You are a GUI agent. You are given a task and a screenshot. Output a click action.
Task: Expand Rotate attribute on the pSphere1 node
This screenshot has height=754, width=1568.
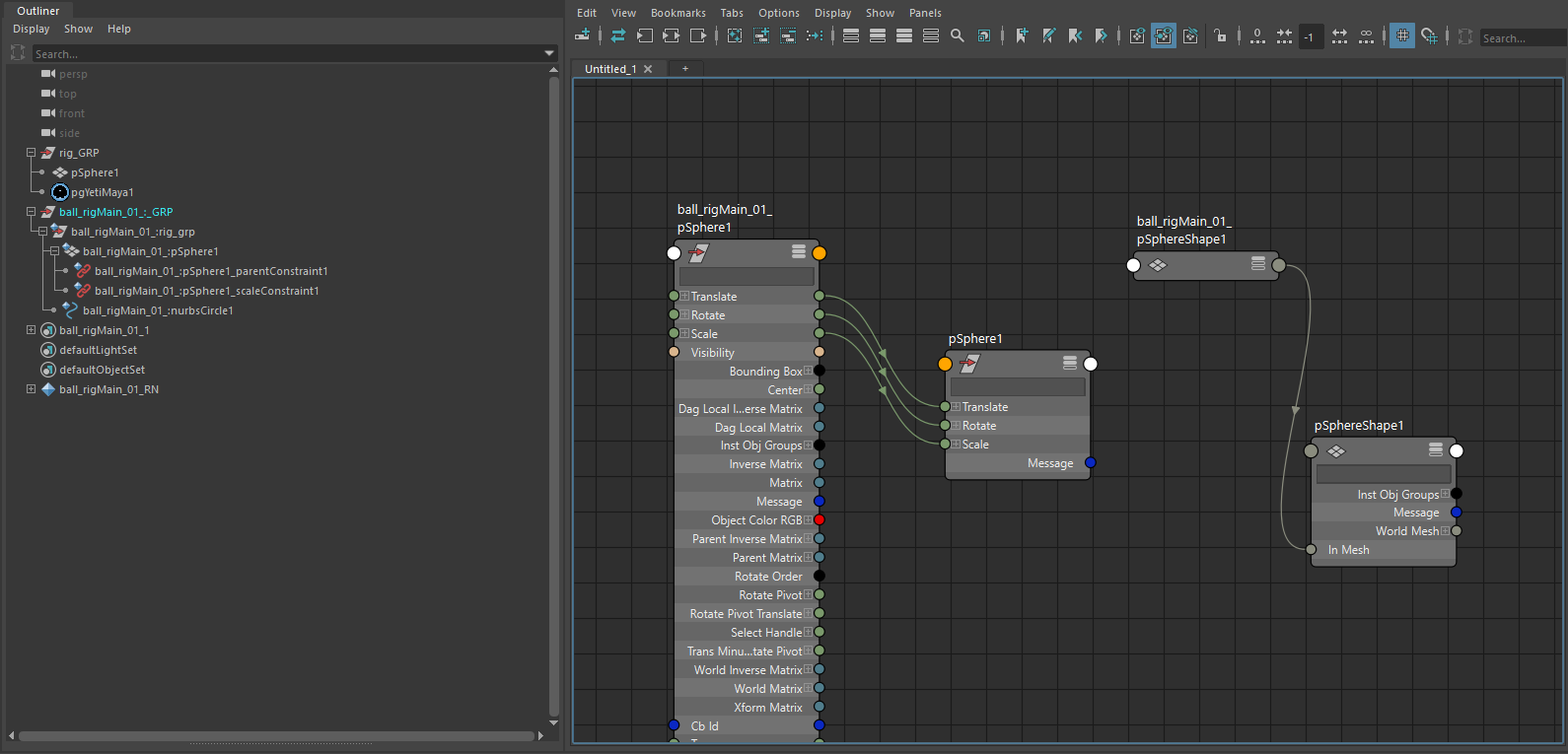(956, 426)
